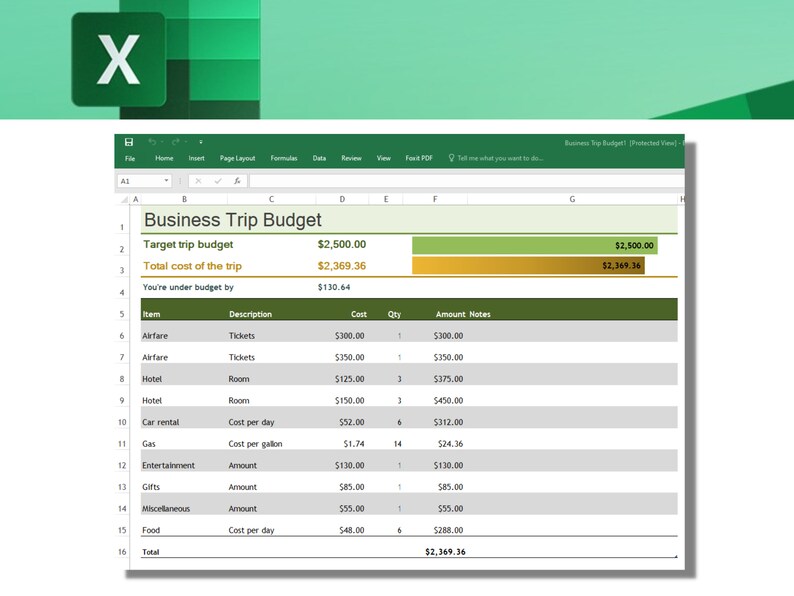Click the Save icon in quick access toolbar
Screen dimensions: 794x596
point(129,142)
